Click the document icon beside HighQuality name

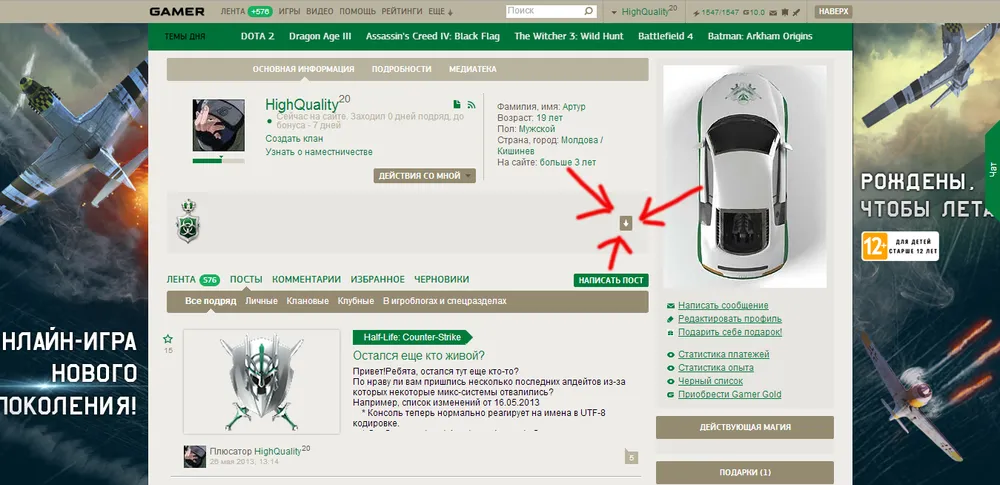point(457,104)
